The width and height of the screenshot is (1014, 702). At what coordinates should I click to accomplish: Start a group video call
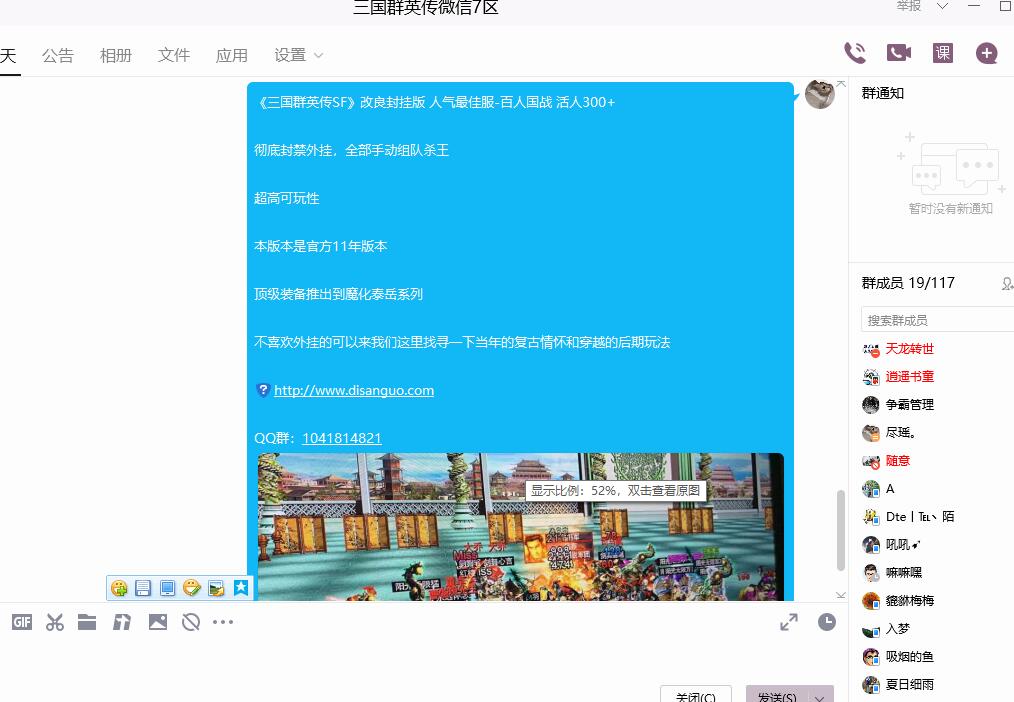[x=898, y=53]
